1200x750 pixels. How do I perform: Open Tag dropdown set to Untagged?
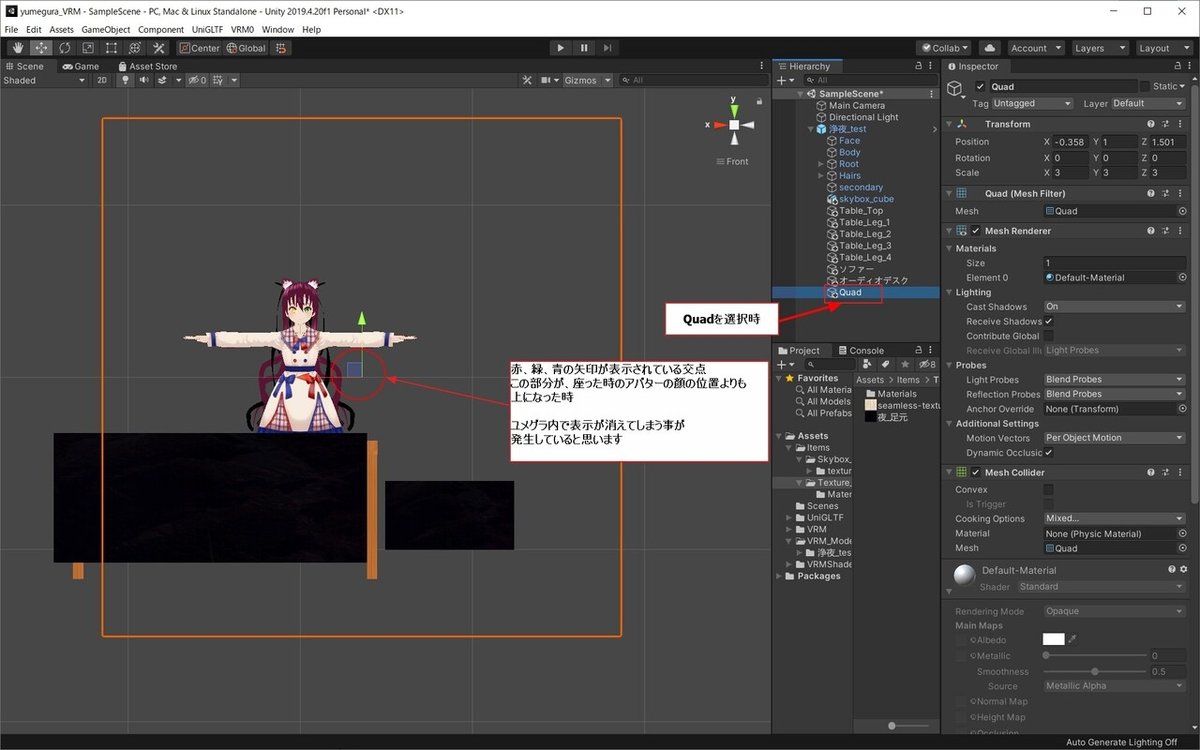[x=1034, y=103]
